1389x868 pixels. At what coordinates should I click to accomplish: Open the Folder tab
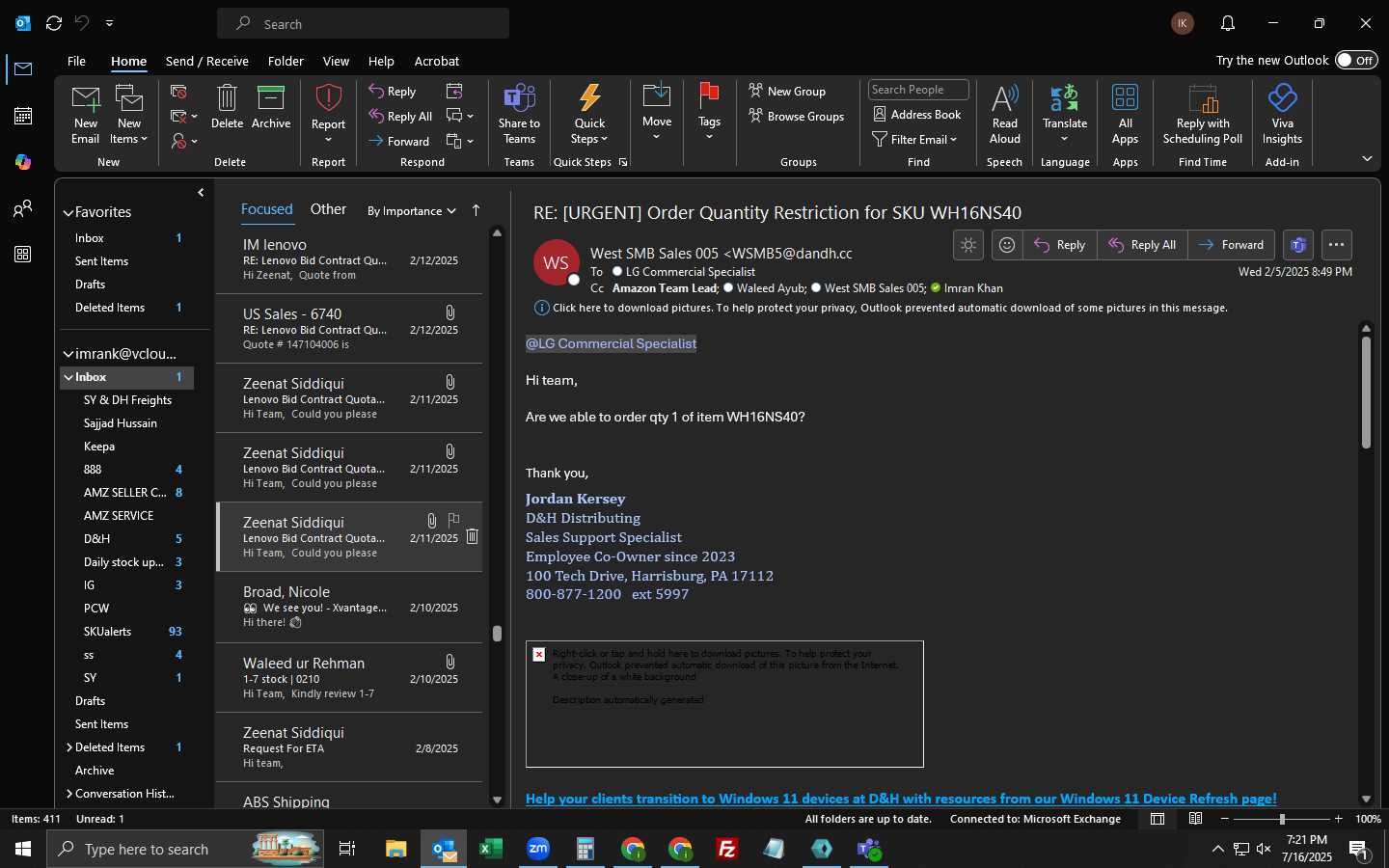point(286,61)
